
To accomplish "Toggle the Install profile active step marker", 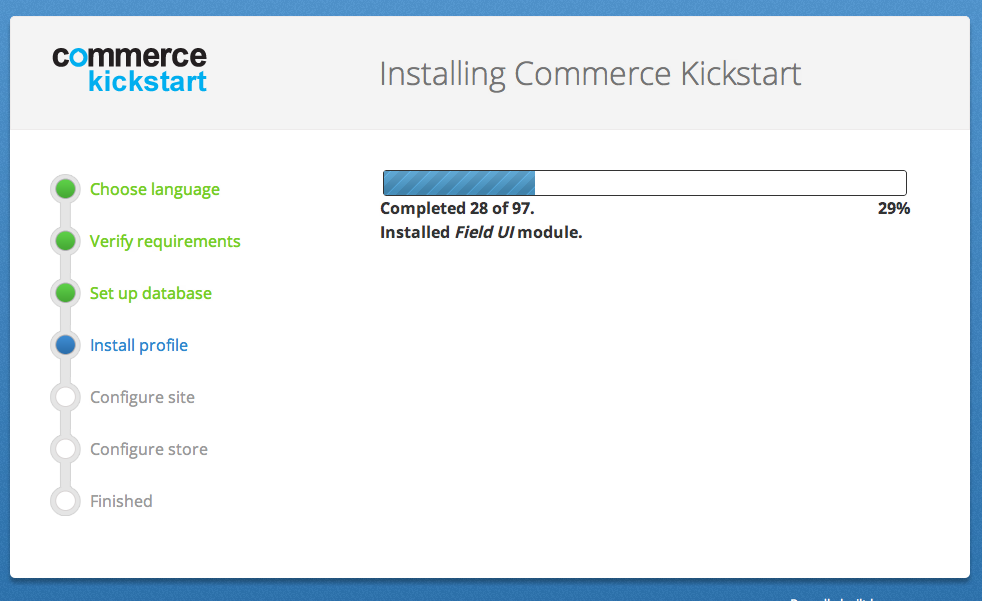I will [x=65, y=344].
